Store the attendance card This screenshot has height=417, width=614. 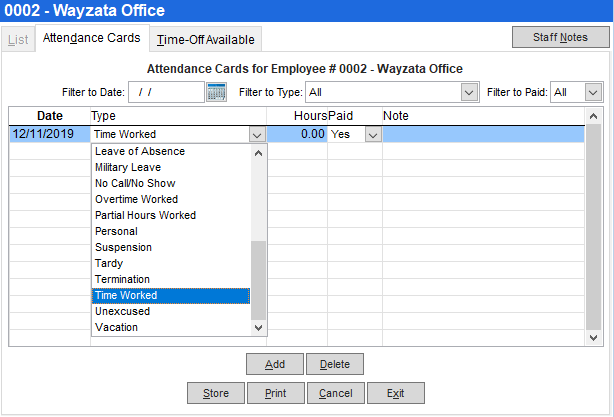216,393
